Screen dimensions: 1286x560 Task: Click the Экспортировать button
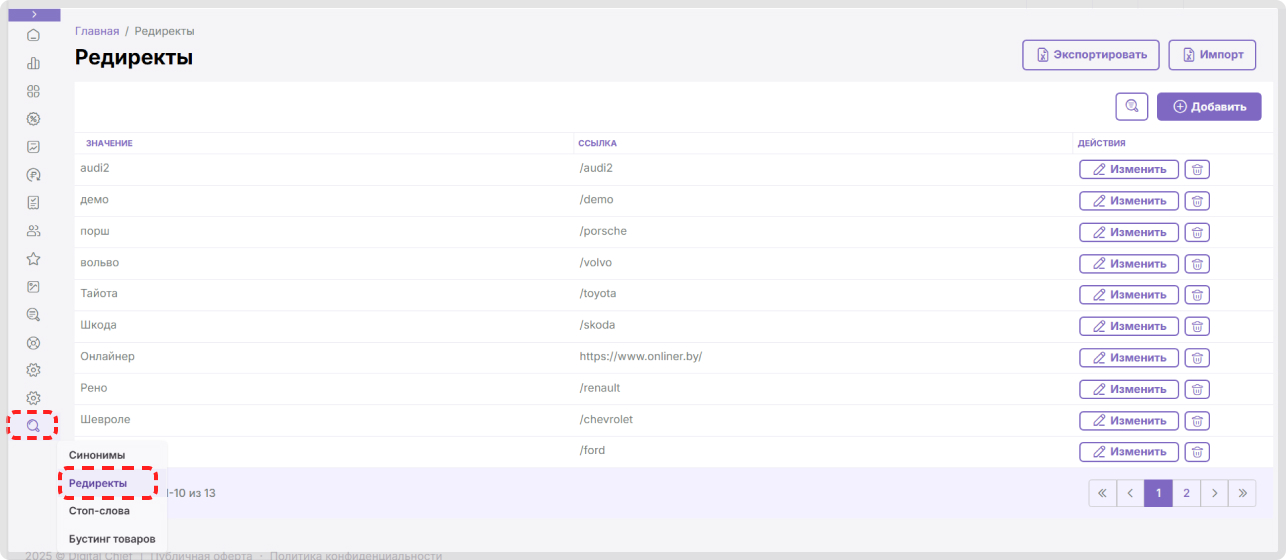1090,55
